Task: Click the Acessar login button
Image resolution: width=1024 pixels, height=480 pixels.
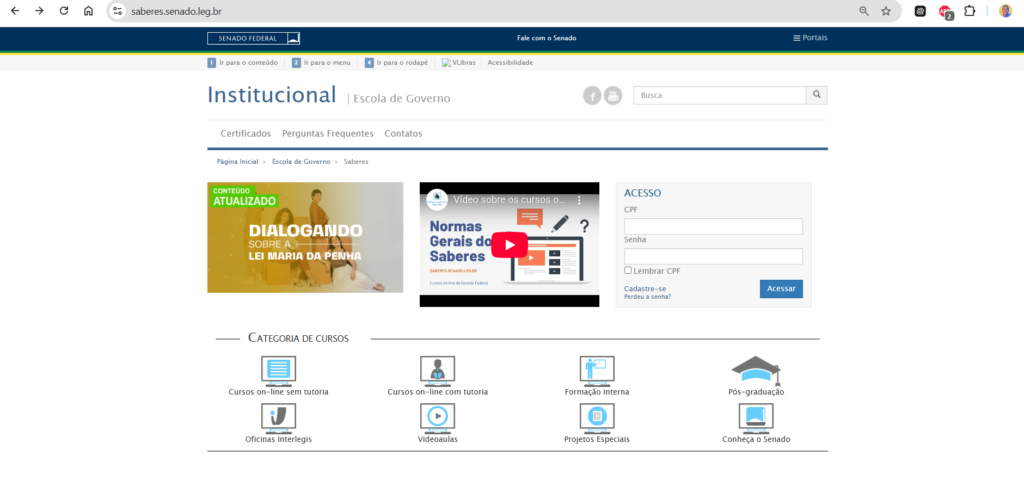Action: pyautogui.click(x=781, y=289)
